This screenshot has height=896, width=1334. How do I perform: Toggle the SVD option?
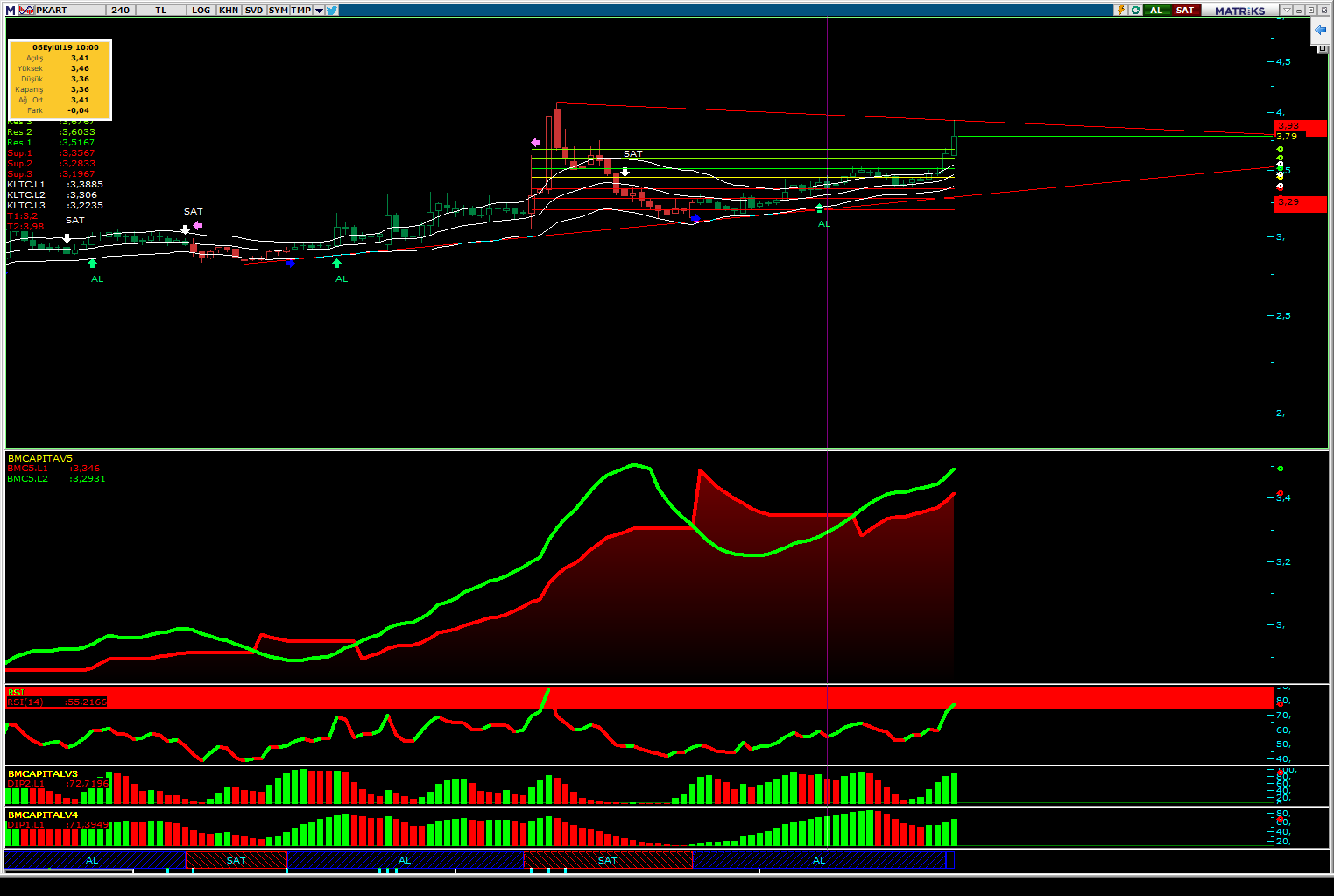coord(254,11)
